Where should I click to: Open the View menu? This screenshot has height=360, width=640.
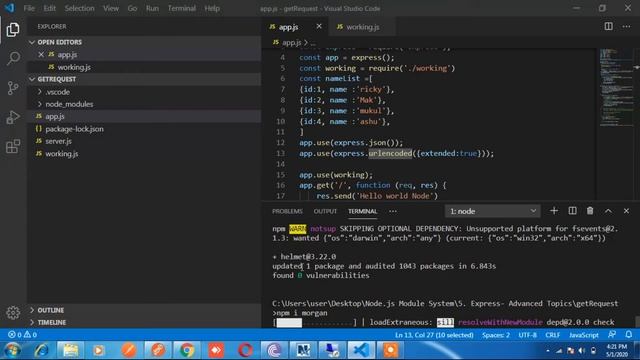pyautogui.click(x=111, y=8)
